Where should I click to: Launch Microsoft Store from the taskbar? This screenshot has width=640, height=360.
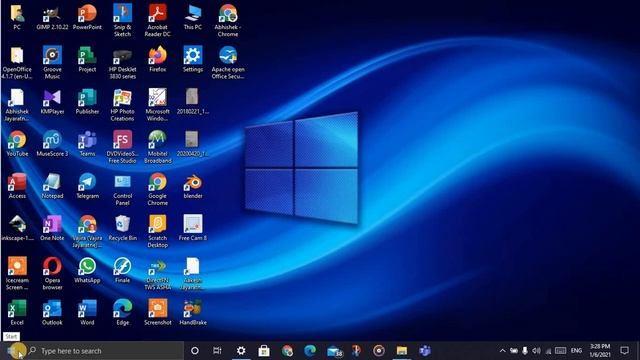tap(264, 351)
